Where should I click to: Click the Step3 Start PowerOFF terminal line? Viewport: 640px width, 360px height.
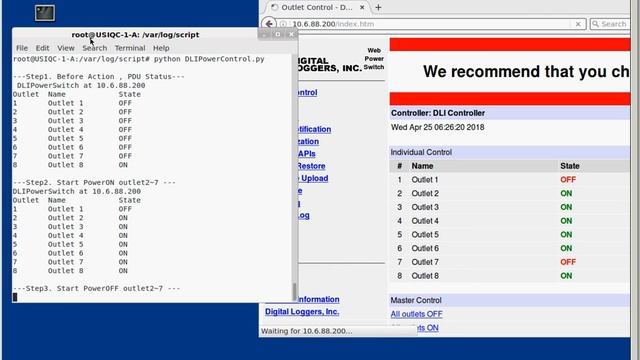96,289
